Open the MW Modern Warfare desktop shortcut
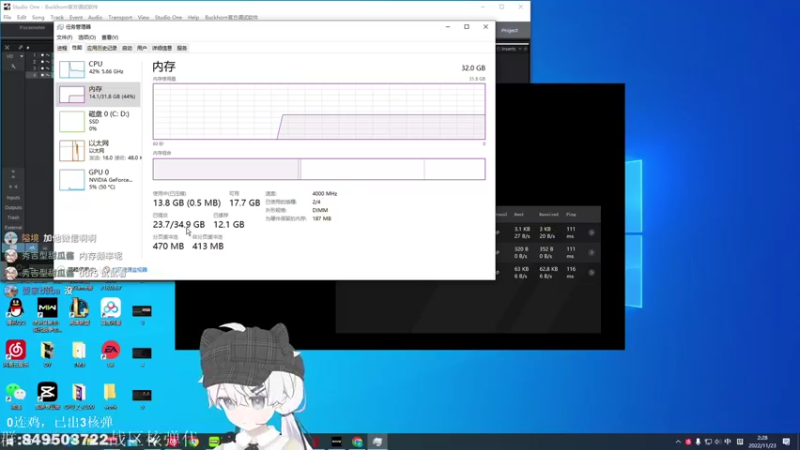The height and width of the screenshot is (450, 800). (47, 314)
